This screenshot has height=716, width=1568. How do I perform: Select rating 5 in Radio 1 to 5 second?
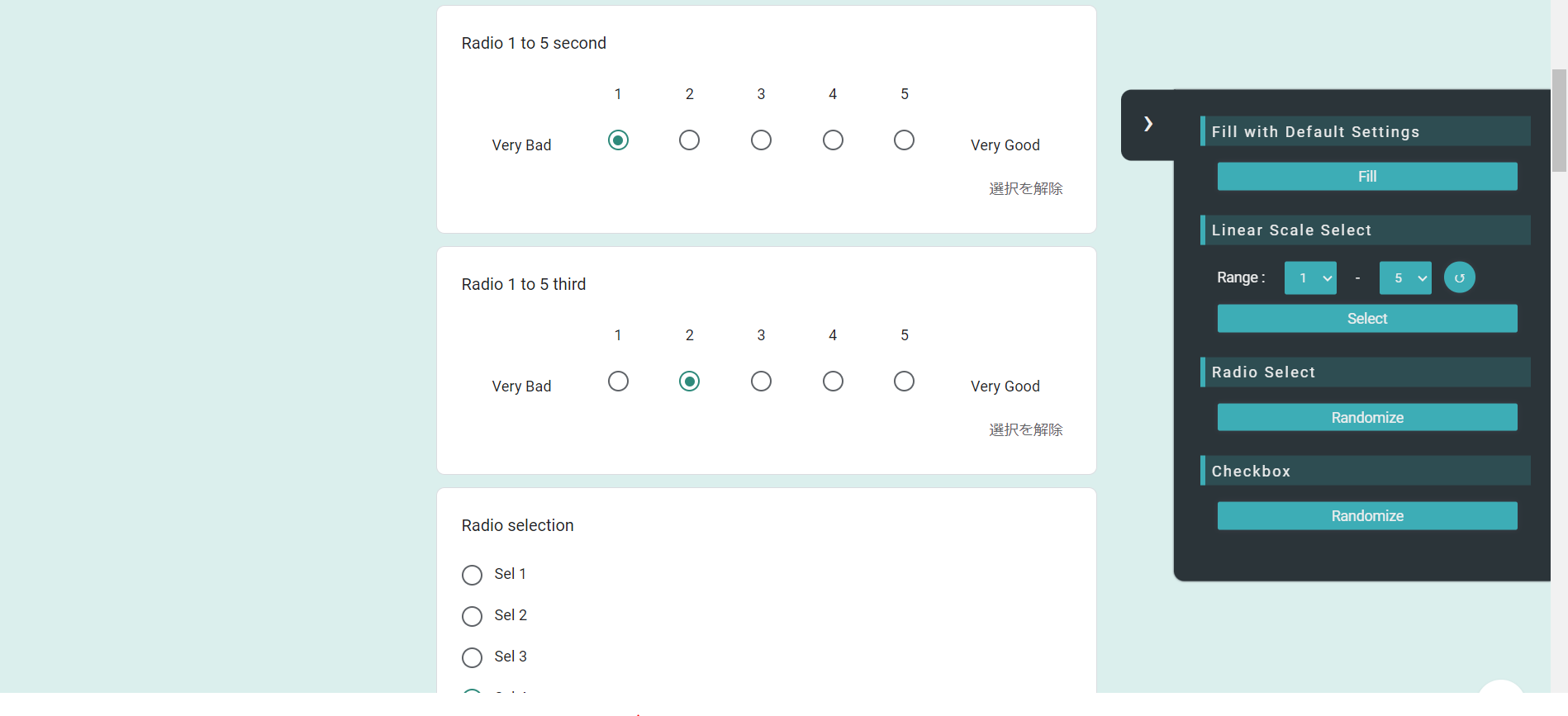(x=904, y=140)
